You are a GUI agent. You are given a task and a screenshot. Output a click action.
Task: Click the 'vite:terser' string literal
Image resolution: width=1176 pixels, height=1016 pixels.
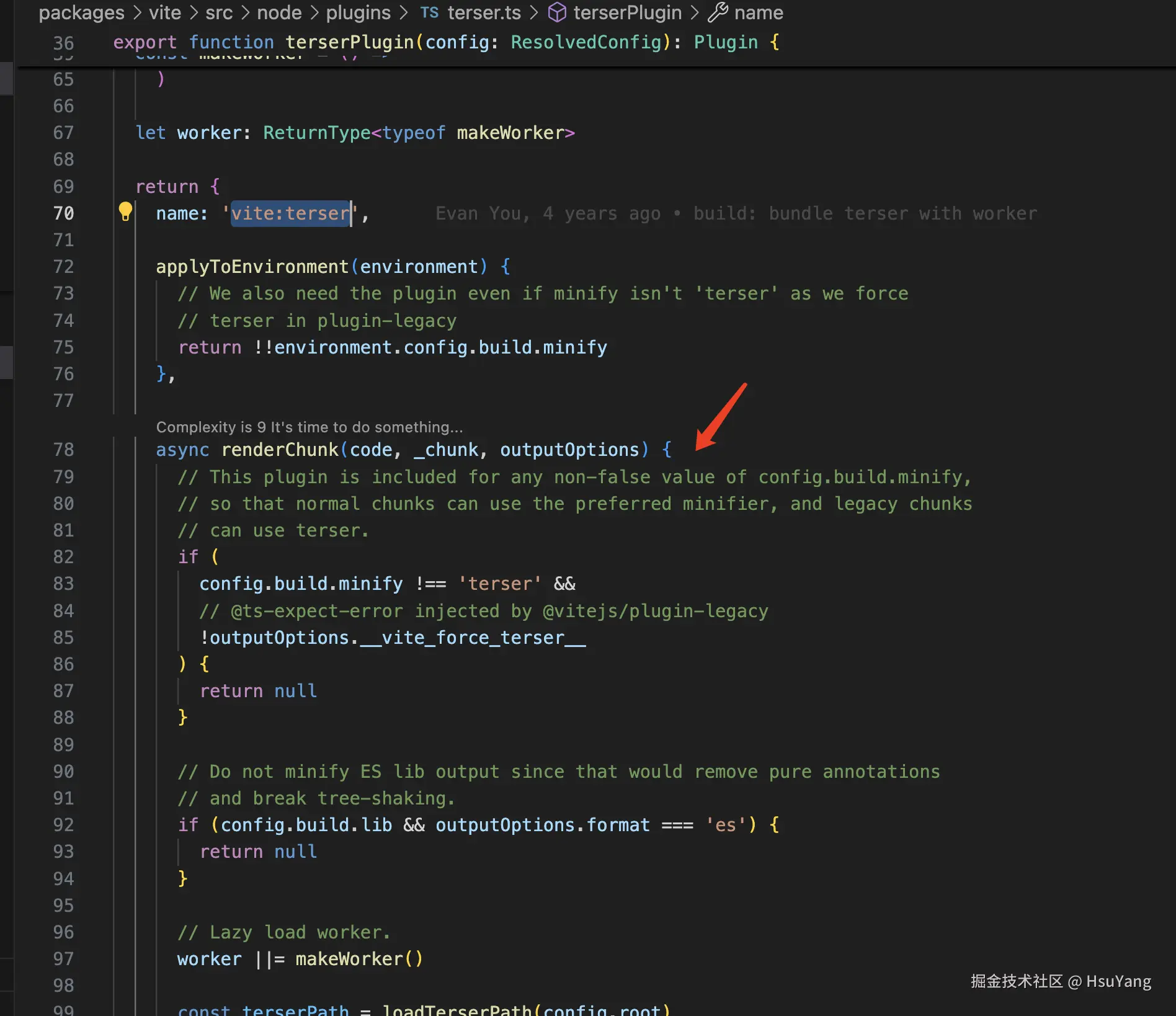click(x=290, y=213)
